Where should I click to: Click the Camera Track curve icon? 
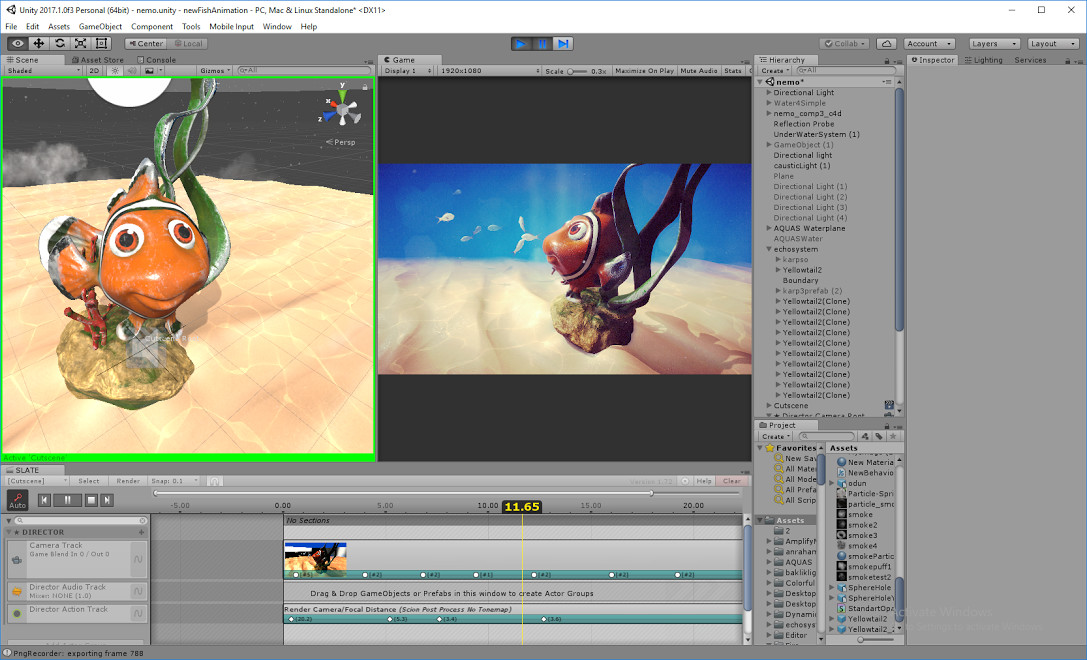point(138,559)
